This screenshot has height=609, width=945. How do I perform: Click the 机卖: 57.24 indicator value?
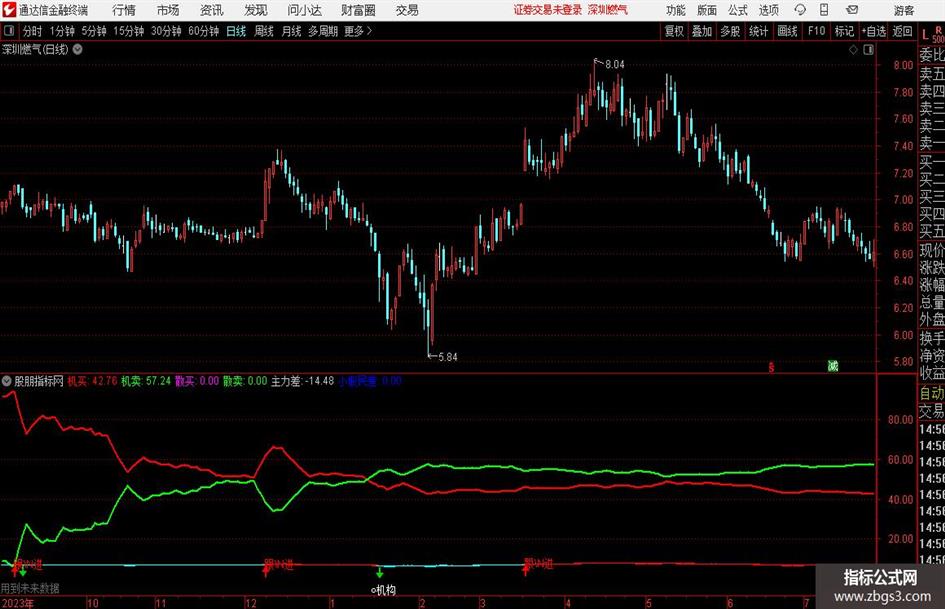pos(146,381)
